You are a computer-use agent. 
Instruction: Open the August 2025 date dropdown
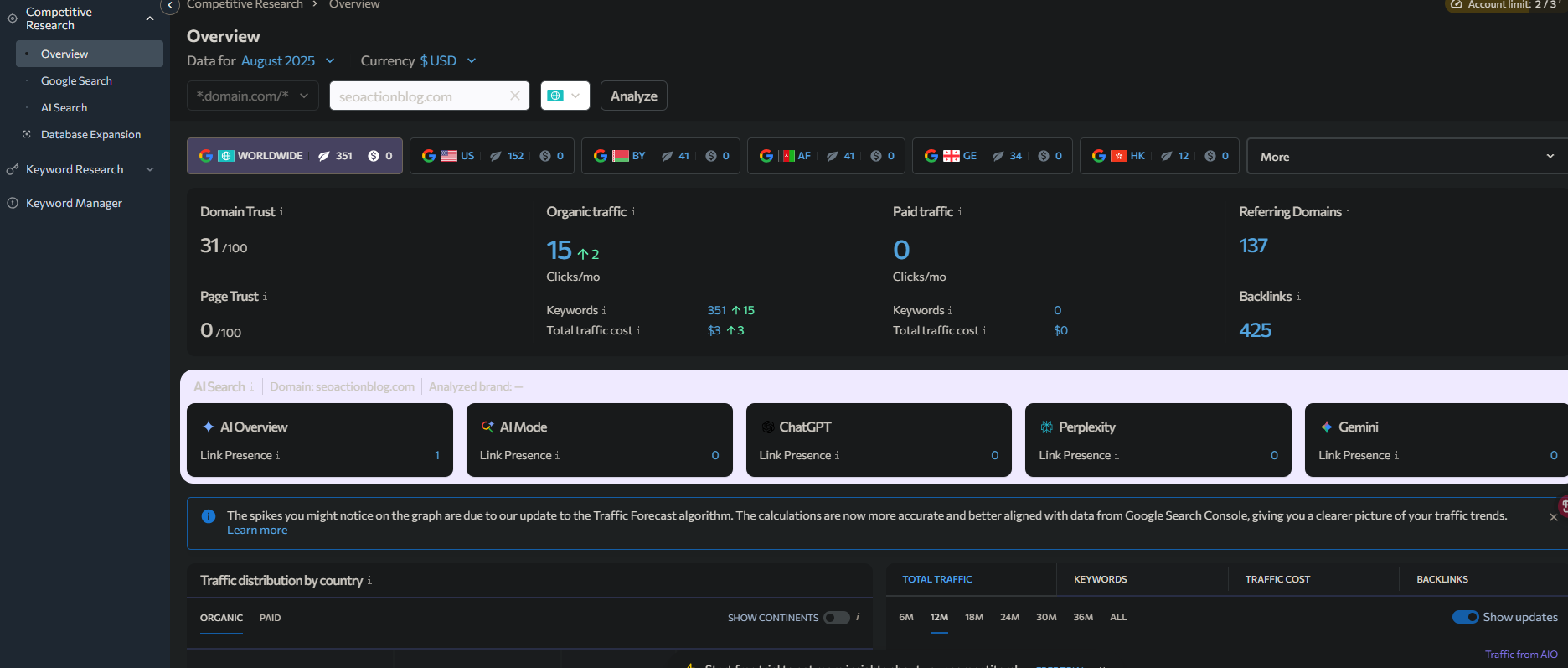[287, 60]
